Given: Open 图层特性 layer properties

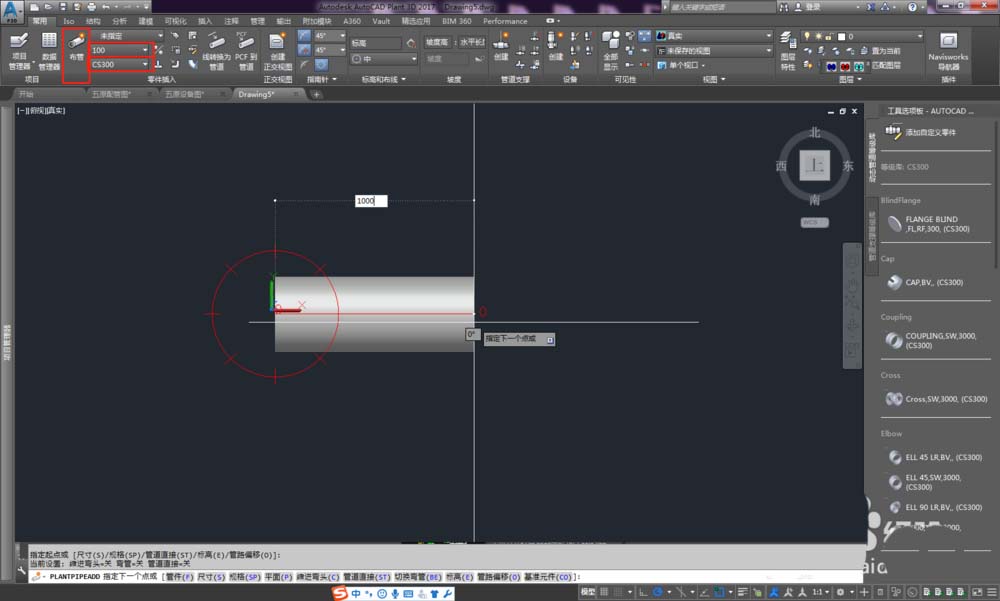Looking at the screenshot, I should pos(788,50).
